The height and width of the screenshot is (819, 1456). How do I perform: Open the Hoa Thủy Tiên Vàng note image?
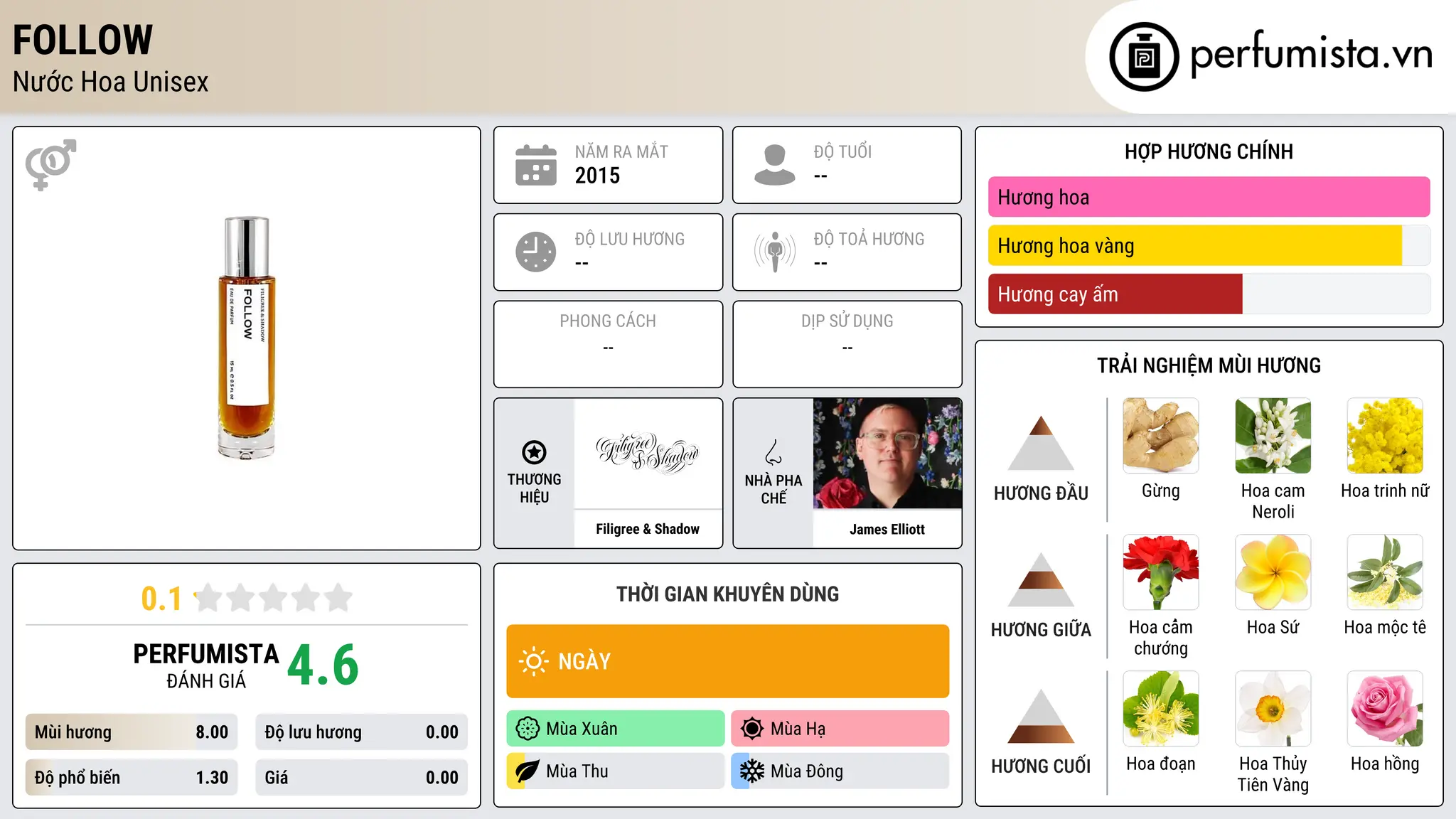click(x=1273, y=709)
